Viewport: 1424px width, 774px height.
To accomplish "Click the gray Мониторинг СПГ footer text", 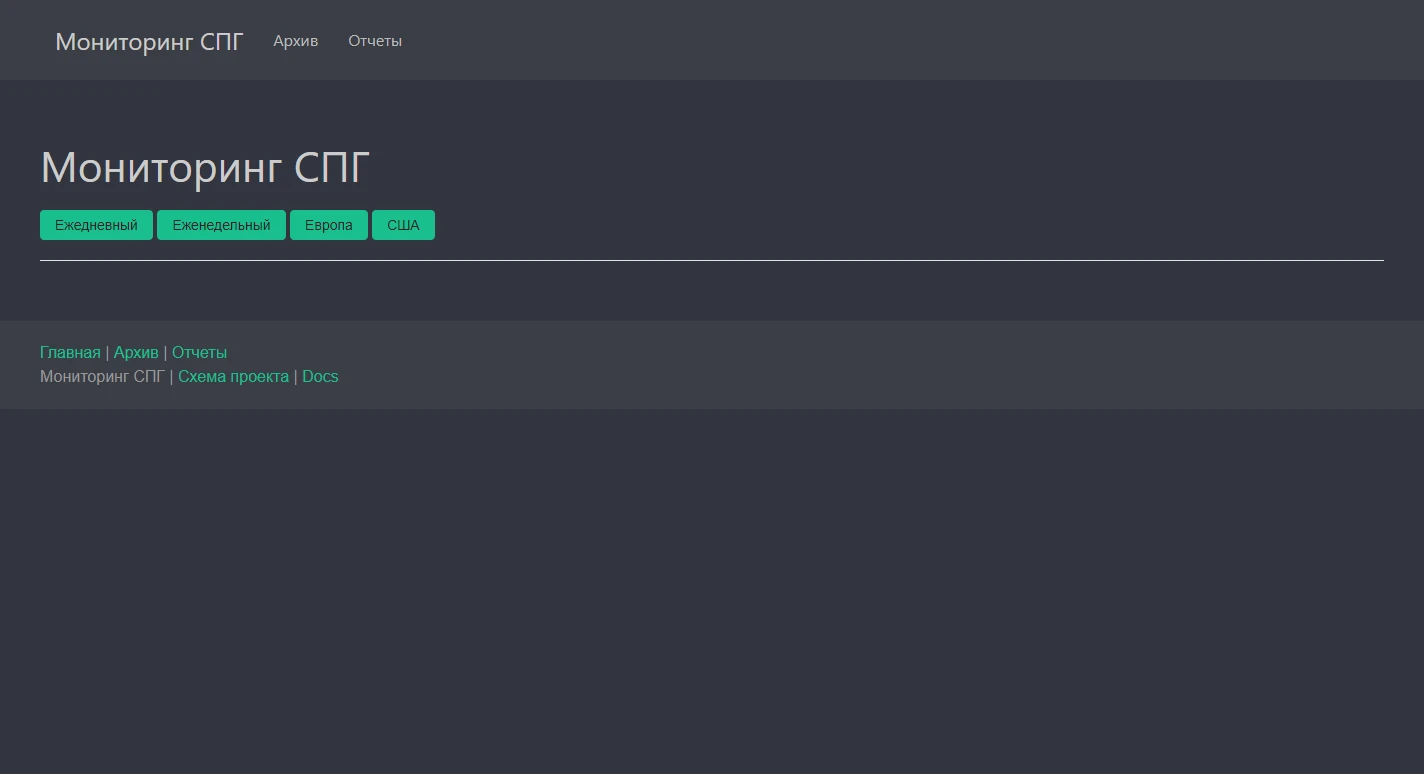I will 102,376.
